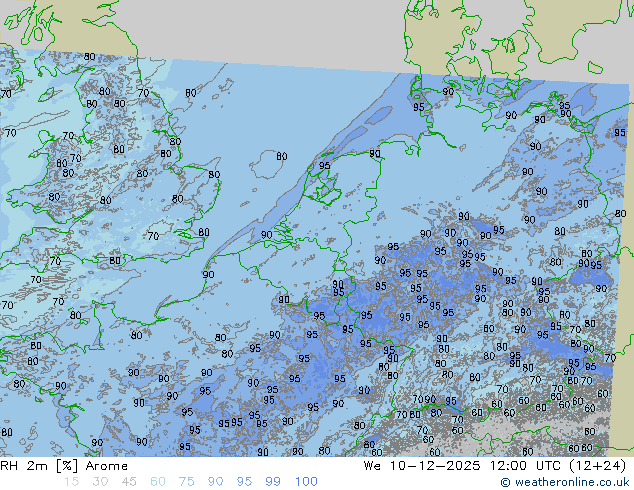This screenshot has width=634, height=490.
Task: Select the legend value 99
Action: (273, 482)
